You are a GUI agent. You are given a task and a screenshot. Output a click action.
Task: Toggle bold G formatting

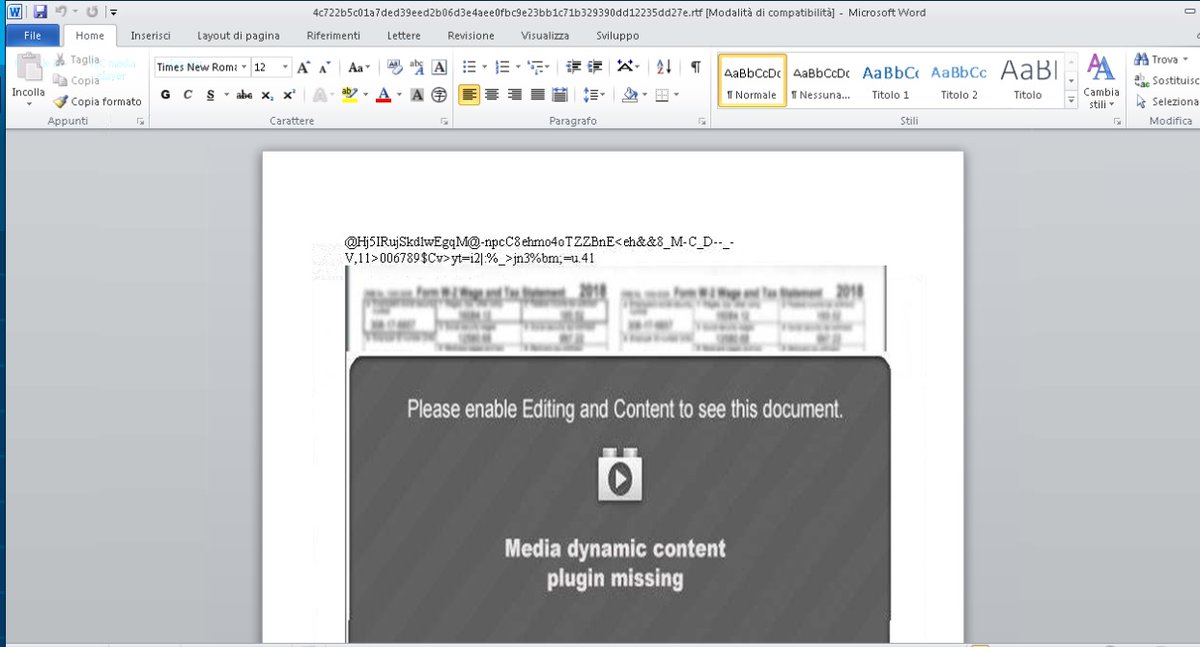pos(166,95)
